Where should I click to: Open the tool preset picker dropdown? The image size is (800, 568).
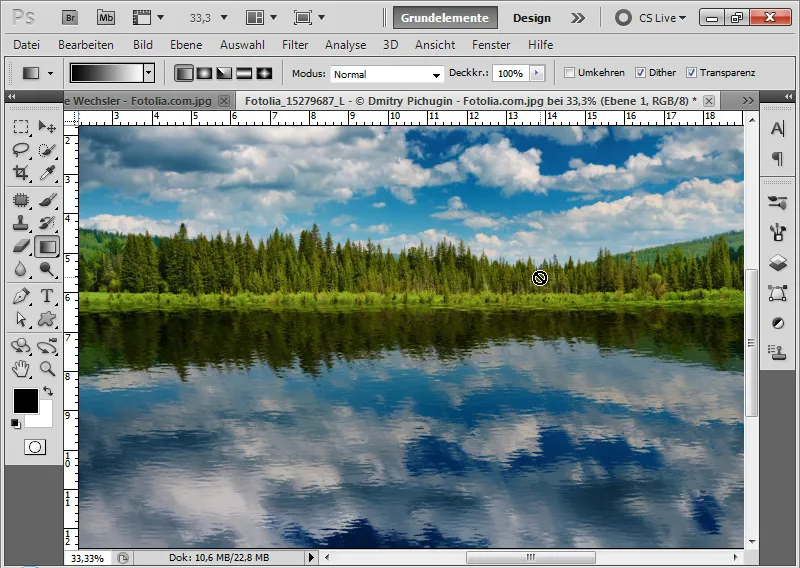(x=50, y=73)
